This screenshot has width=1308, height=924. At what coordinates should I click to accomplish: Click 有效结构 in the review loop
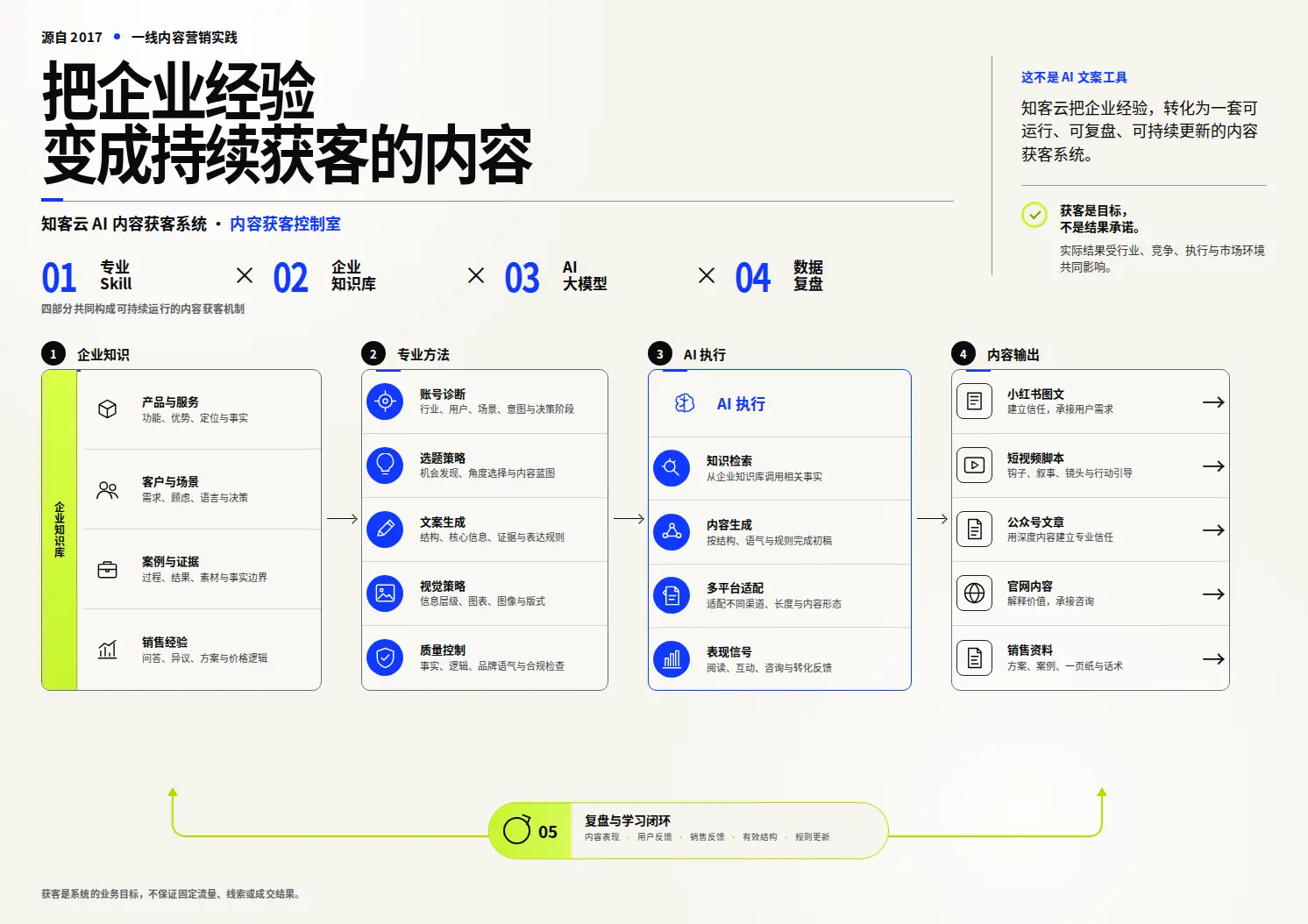click(x=760, y=837)
